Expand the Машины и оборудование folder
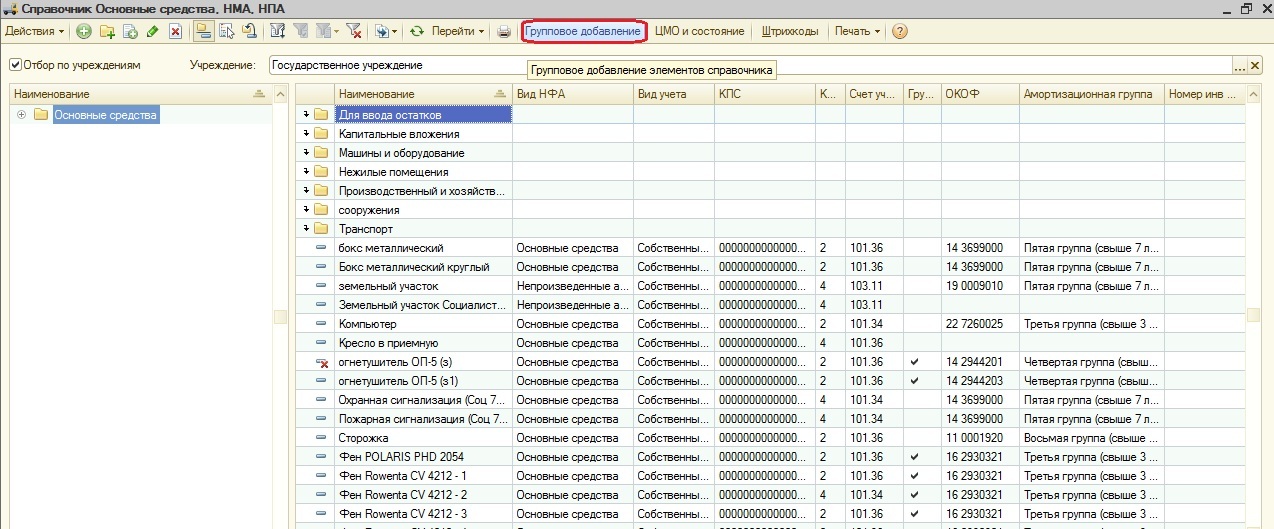The width and height of the screenshot is (1274, 529). tap(306, 153)
